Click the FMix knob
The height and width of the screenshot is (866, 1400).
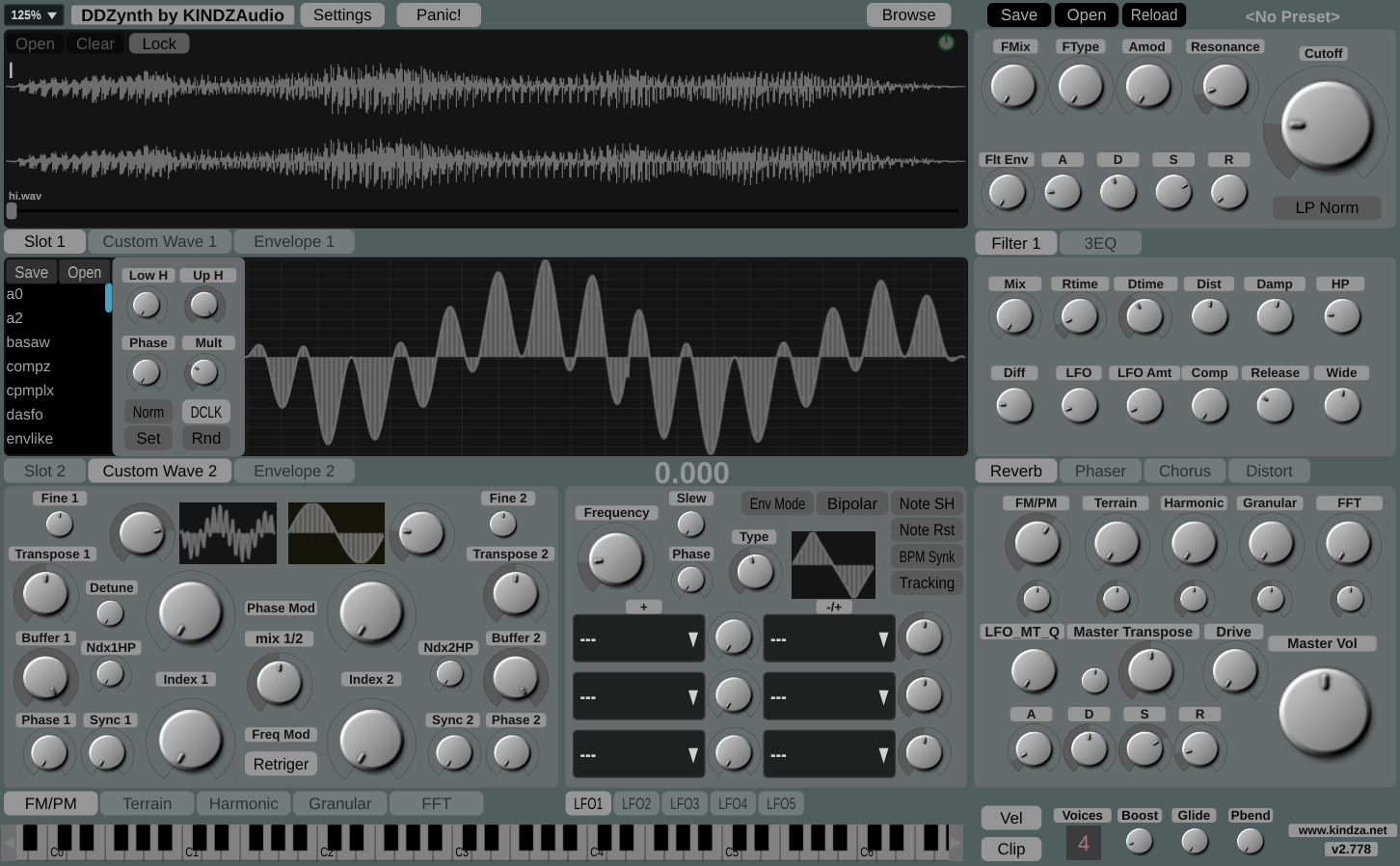(x=1013, y=87)
